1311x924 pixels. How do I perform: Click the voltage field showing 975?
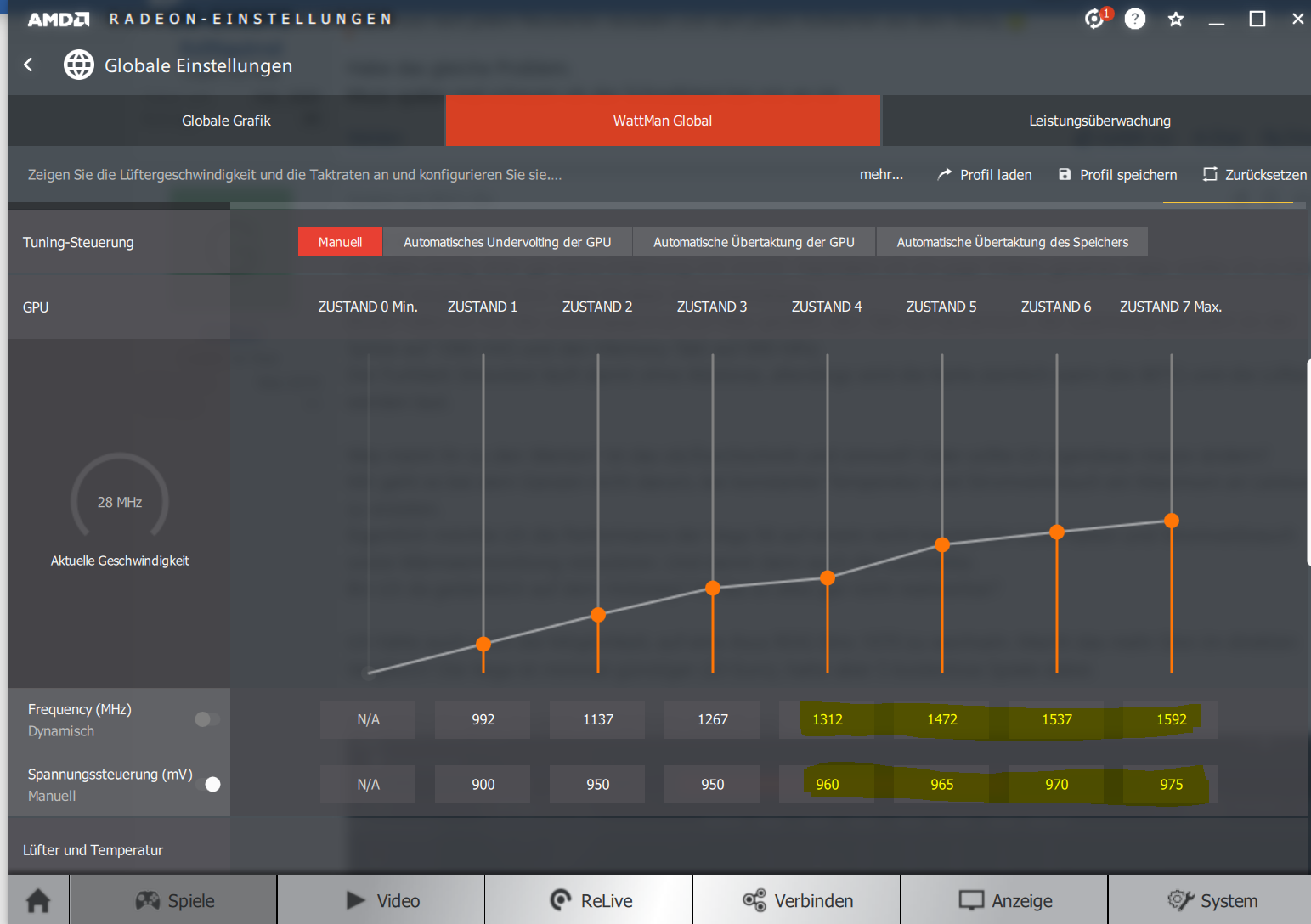(1171, 785)
